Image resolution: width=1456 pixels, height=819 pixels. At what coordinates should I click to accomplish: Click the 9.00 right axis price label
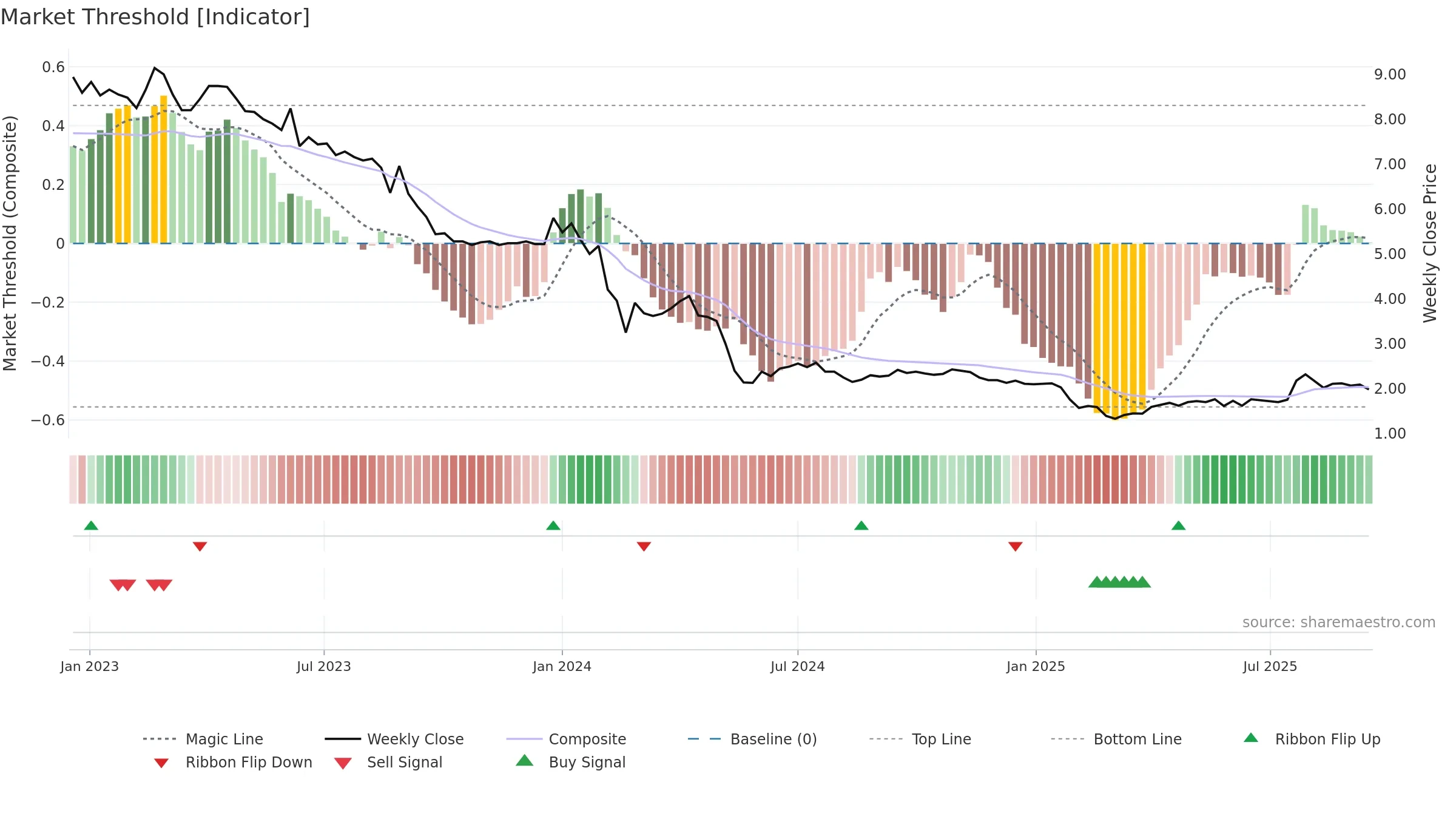click(1390, 75)
